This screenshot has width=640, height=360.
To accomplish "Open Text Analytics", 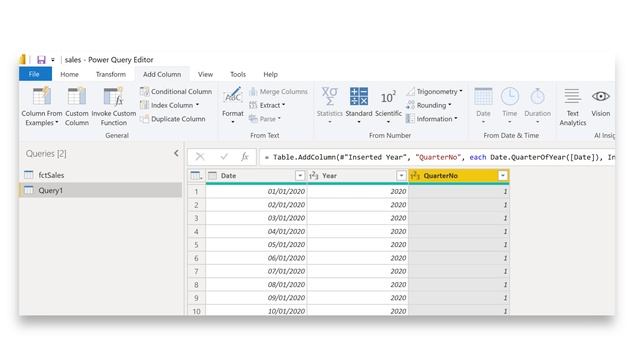I will coord(573,107).
